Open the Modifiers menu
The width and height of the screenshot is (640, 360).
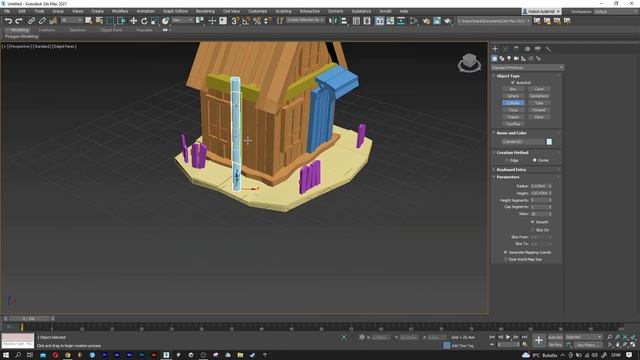pos(120,11)
